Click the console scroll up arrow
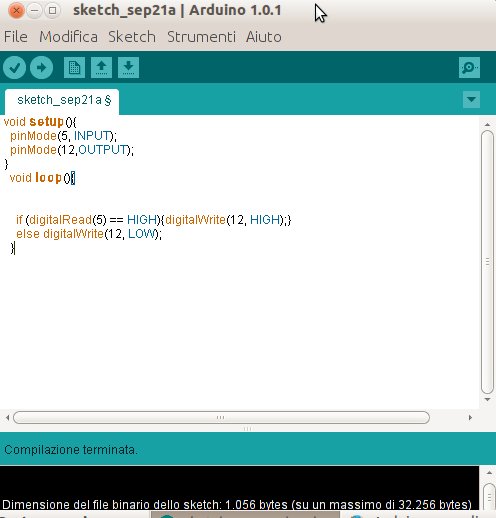Image resolution: width=496 pixels, height=518 pixels. point(489,473)
